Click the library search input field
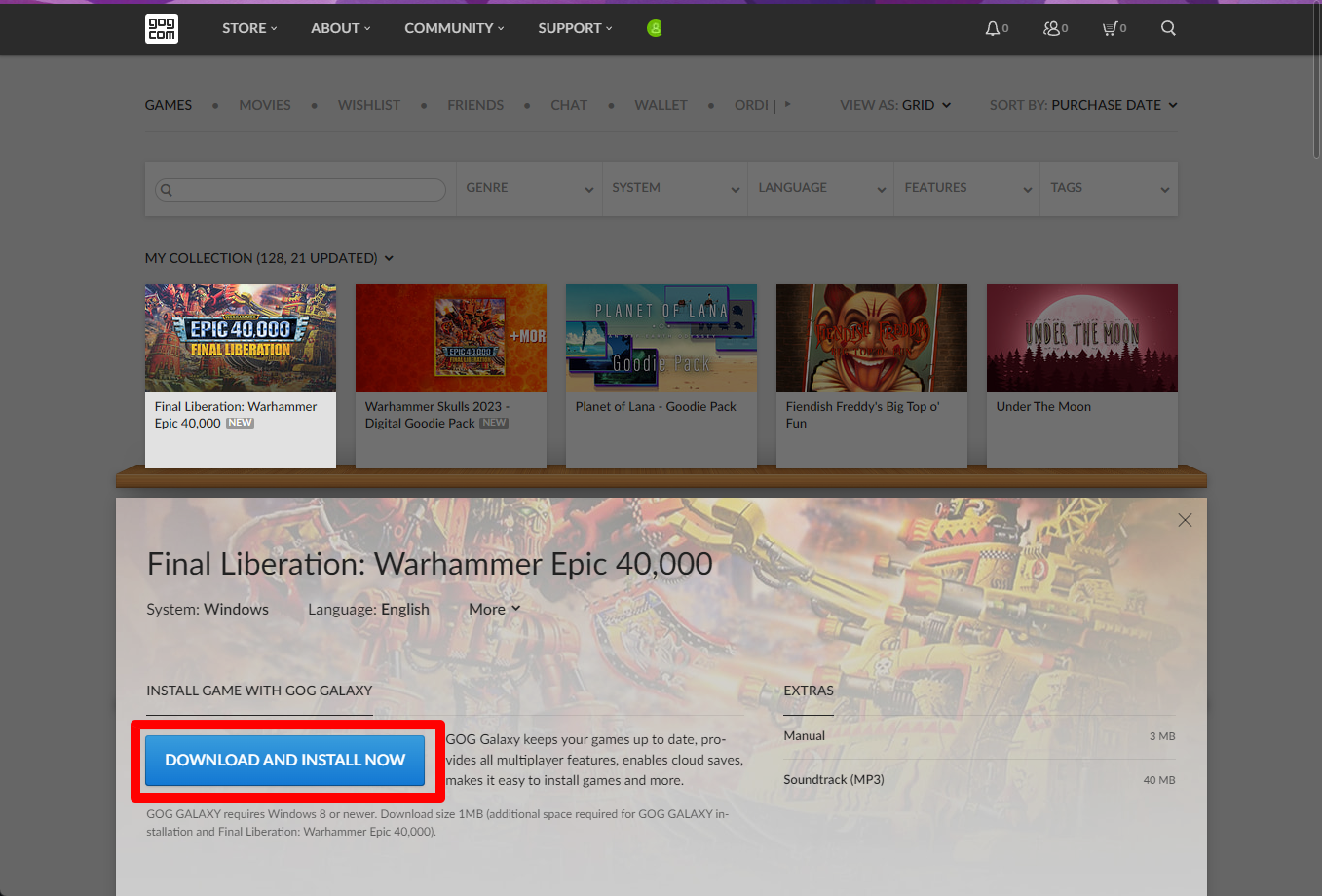This screenshot has height=896, width=1322. [300, 190]
